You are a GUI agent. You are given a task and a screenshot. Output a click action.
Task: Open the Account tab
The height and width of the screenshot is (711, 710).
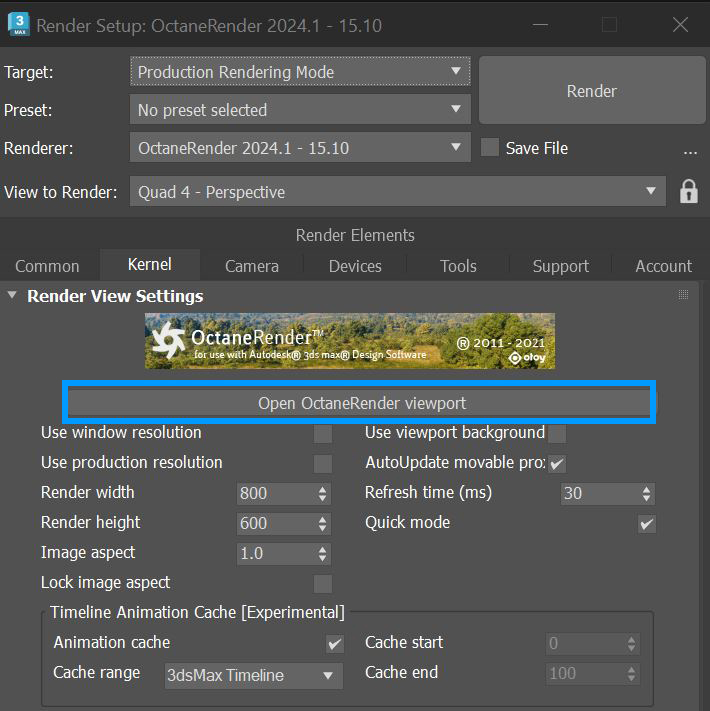pyautogui.click(x=663, y=266)
